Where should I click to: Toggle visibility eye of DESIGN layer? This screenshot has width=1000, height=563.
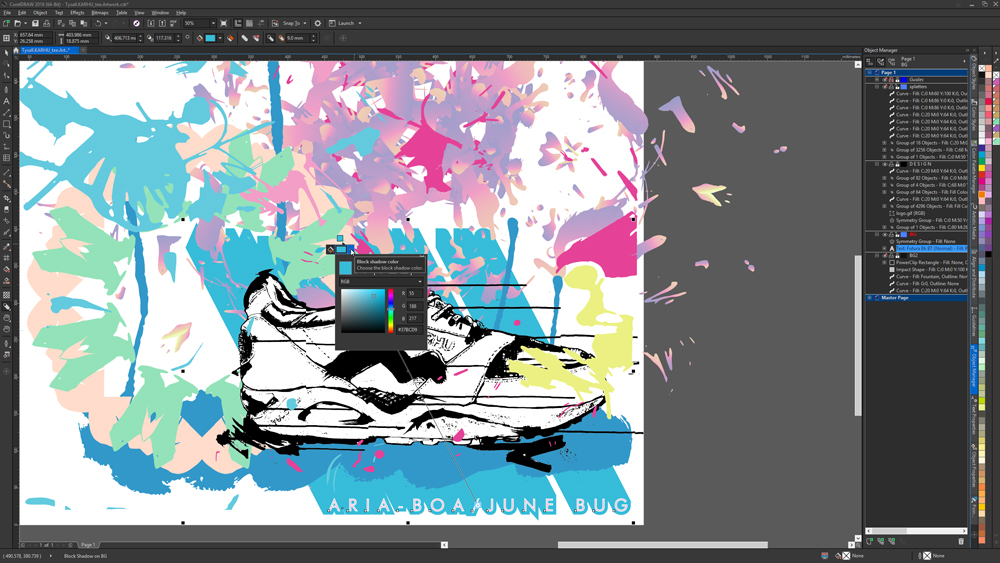coord(884,164)
